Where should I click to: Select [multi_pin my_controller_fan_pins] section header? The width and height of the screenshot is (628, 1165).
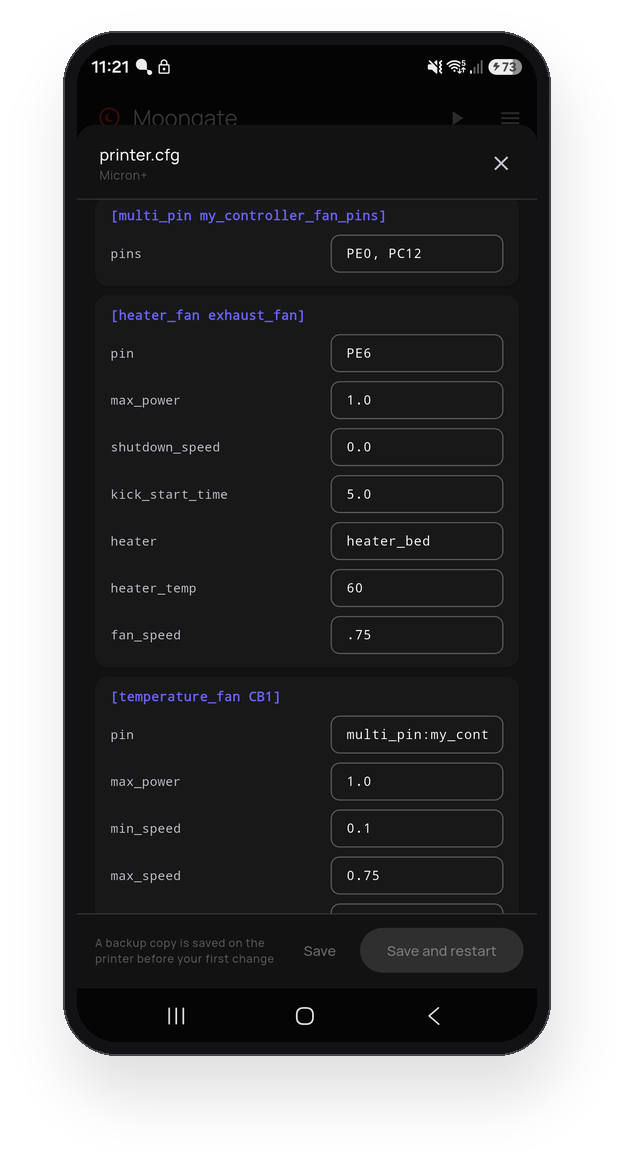[248, 215]
